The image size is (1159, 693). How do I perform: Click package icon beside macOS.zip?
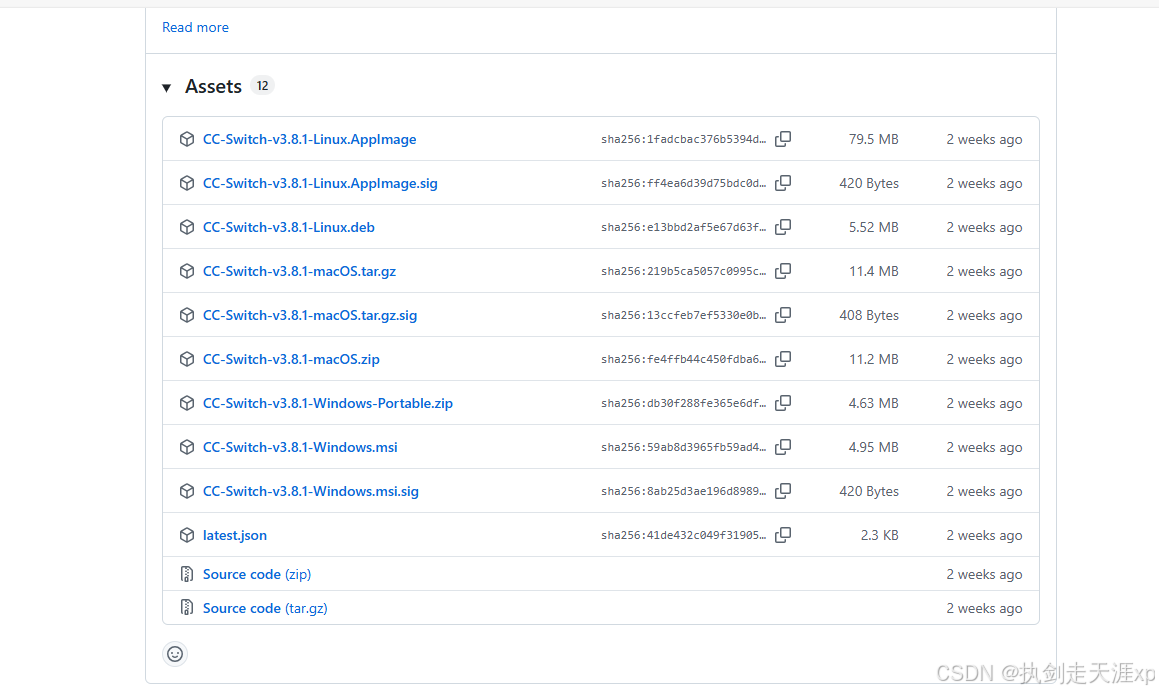click(x=187, y=359)
